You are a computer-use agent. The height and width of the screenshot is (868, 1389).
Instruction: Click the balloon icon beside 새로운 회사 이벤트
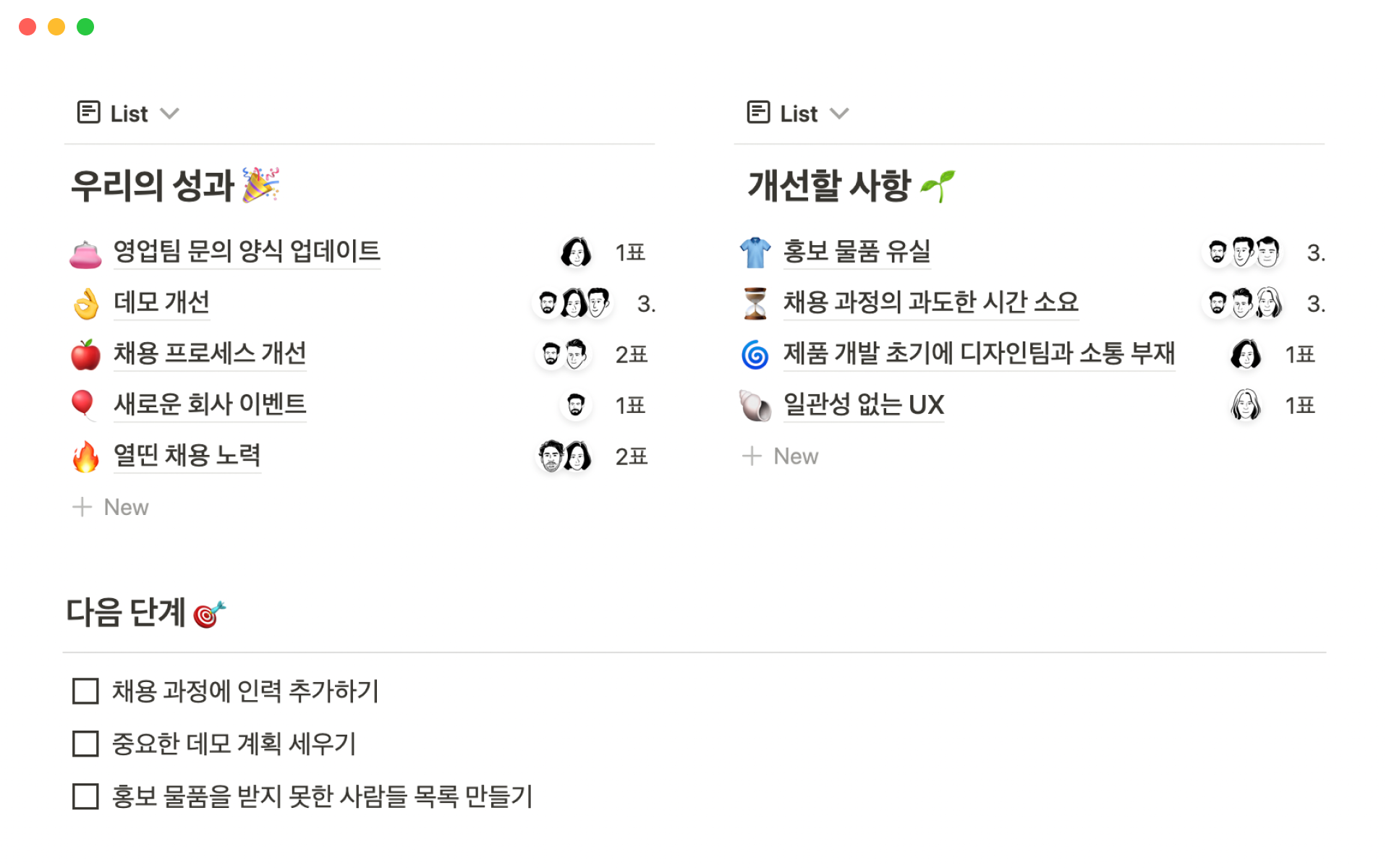click(83, 404)
